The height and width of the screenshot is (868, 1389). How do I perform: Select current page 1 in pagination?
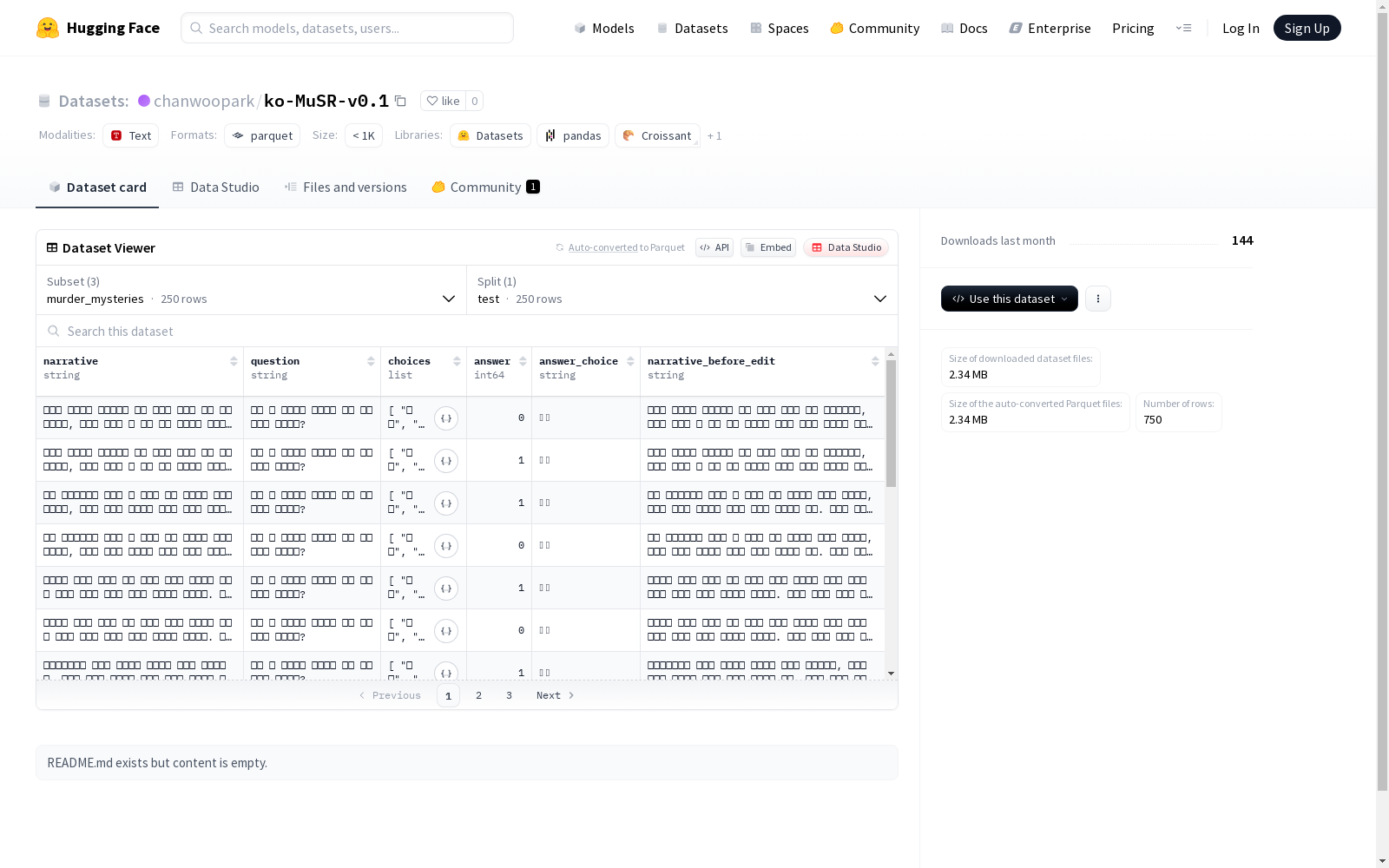point(448,695)
